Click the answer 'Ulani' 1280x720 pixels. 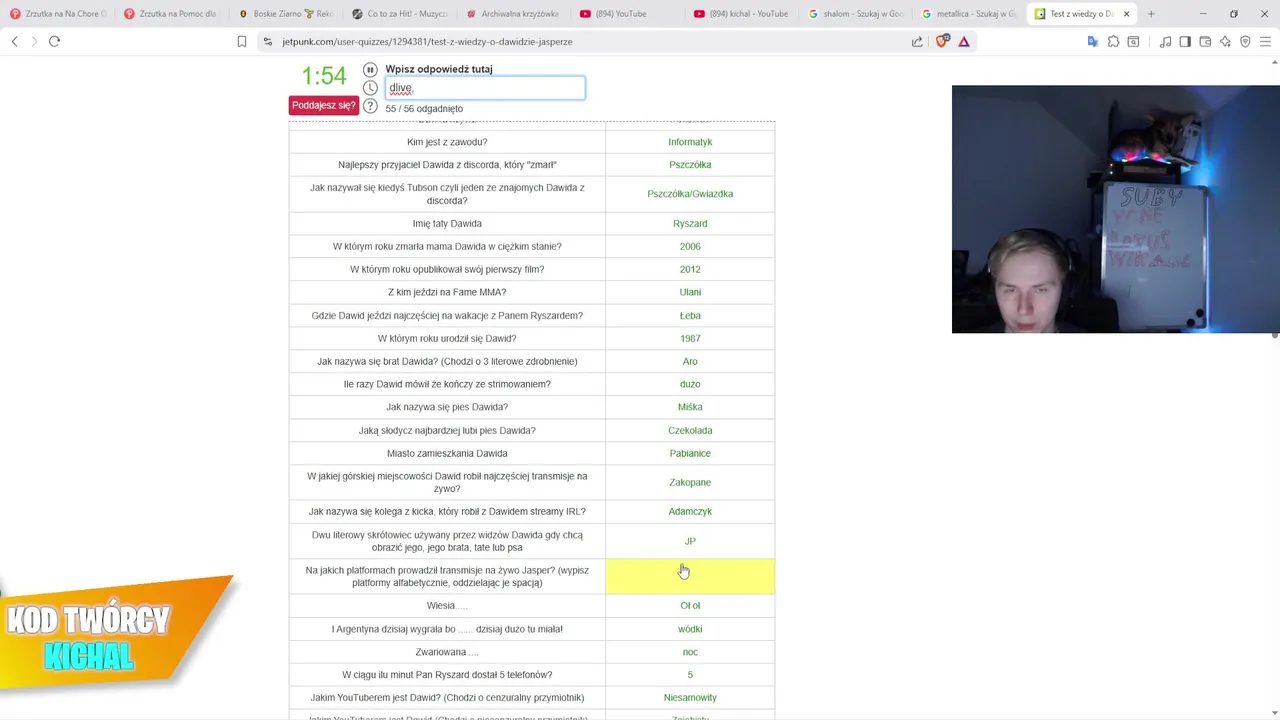tap(690, 292)
